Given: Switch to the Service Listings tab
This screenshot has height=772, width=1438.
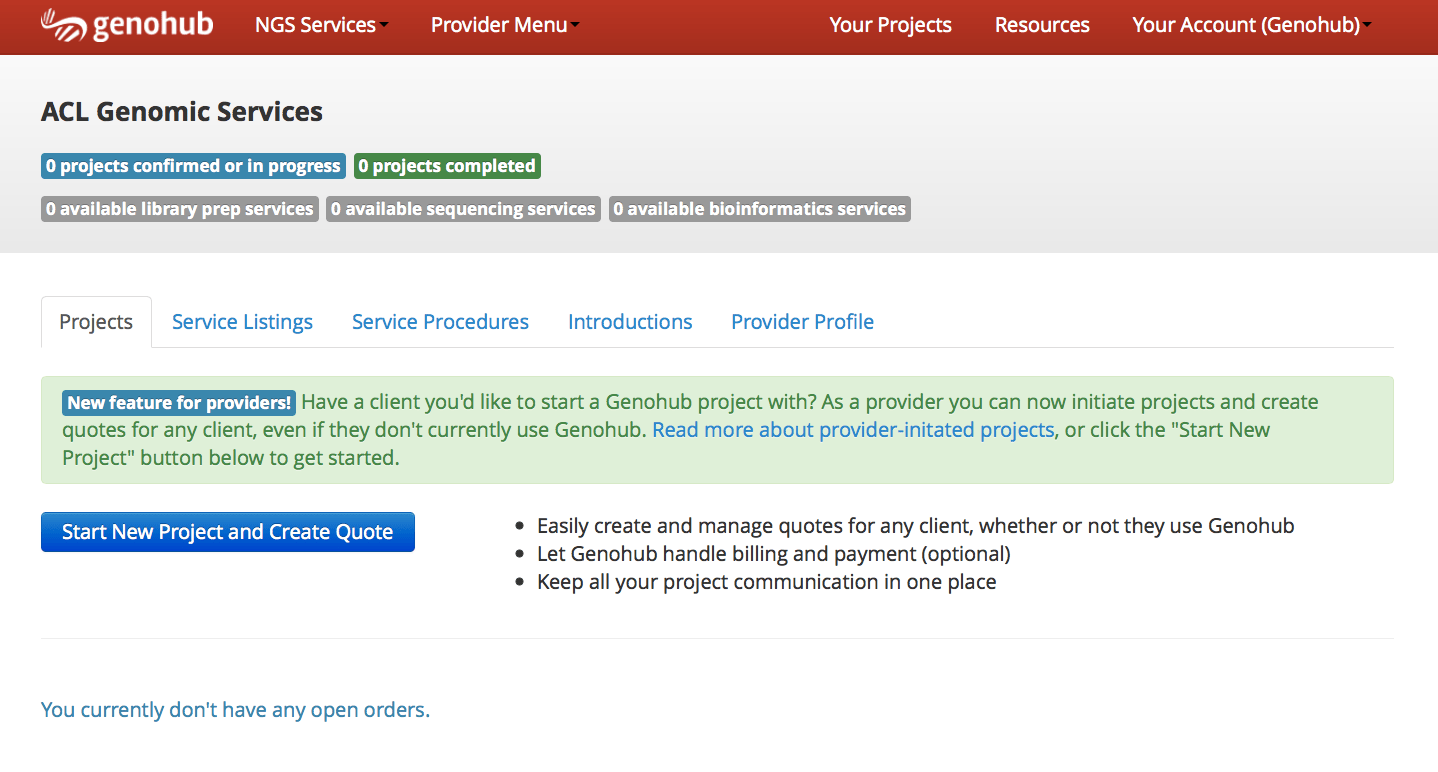Looking at the screenshot, I should [242, 321].
